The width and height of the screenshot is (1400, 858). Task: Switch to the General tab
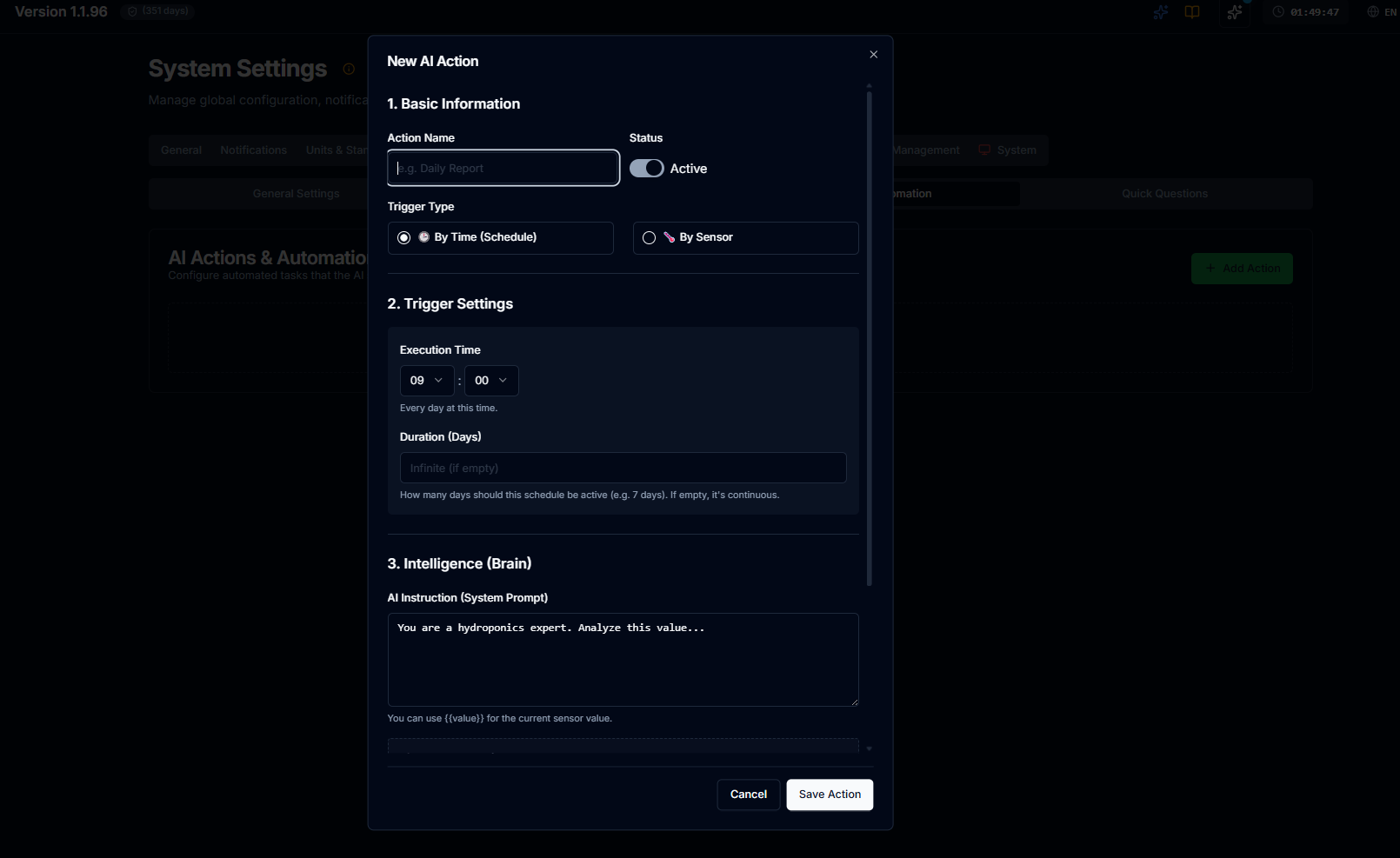[x=181, y=150]
